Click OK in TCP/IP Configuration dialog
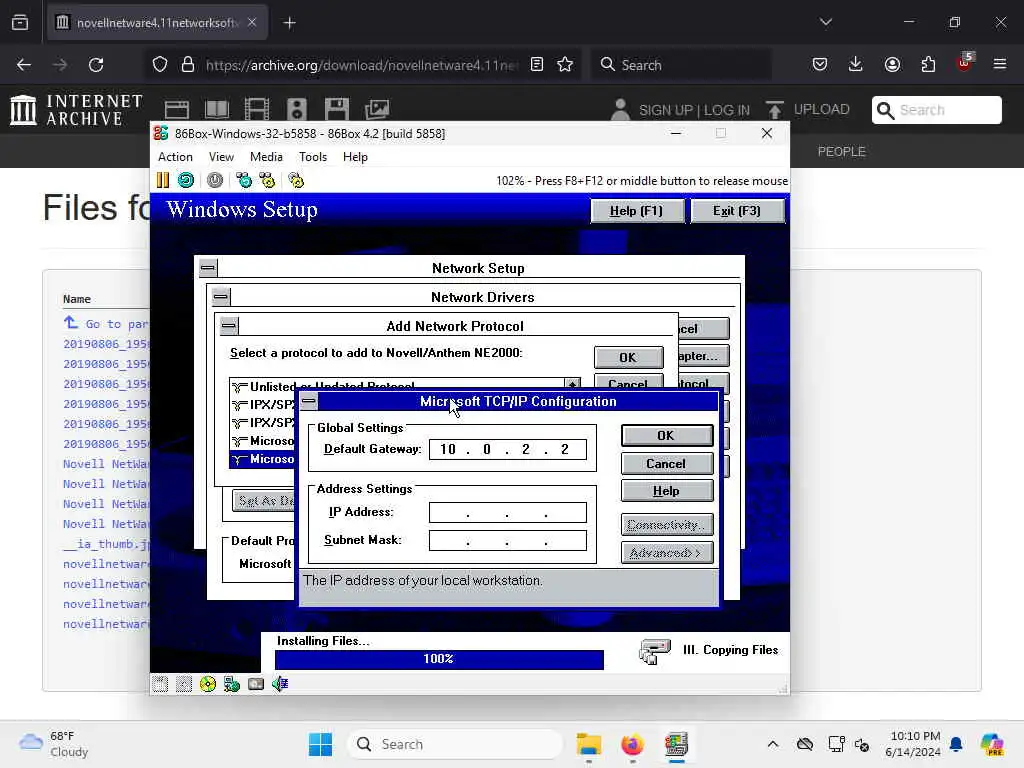Screen dimensions: 1024x768 [x=667, y=436]
